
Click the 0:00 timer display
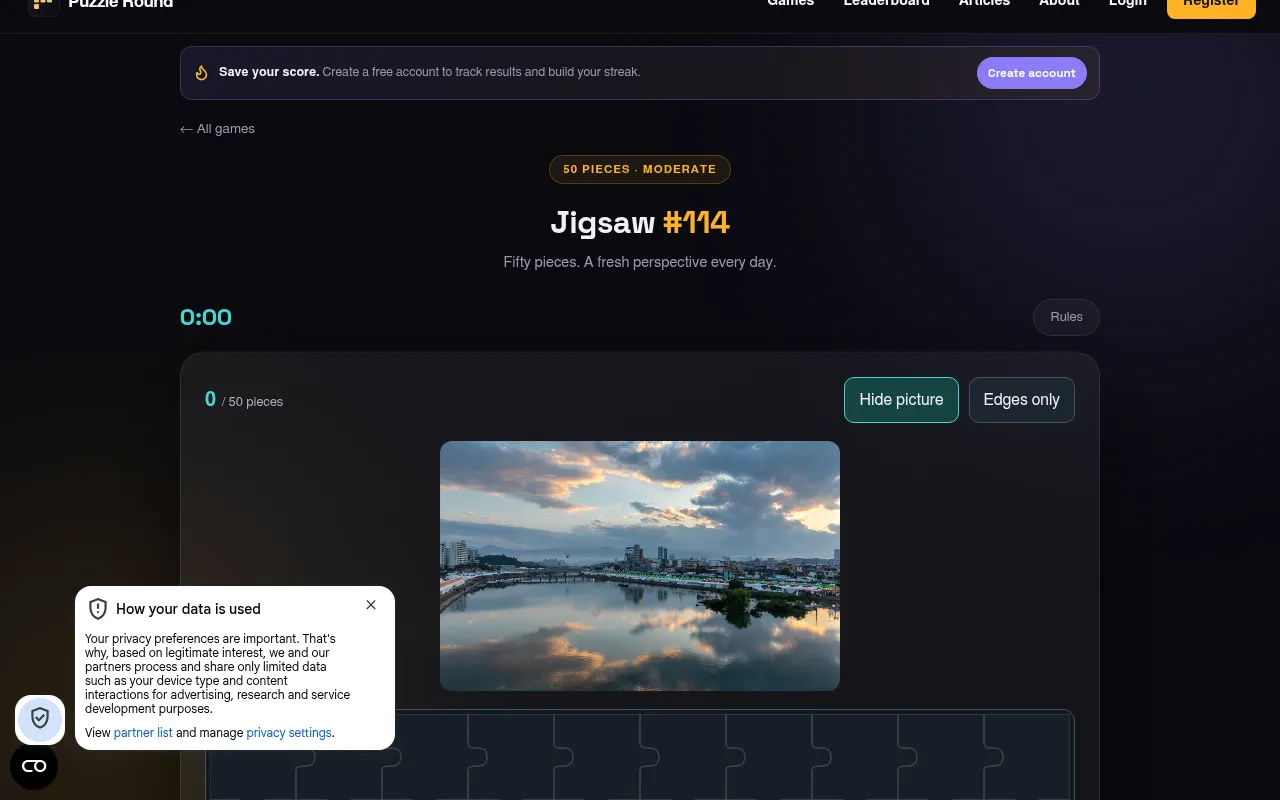206,317
